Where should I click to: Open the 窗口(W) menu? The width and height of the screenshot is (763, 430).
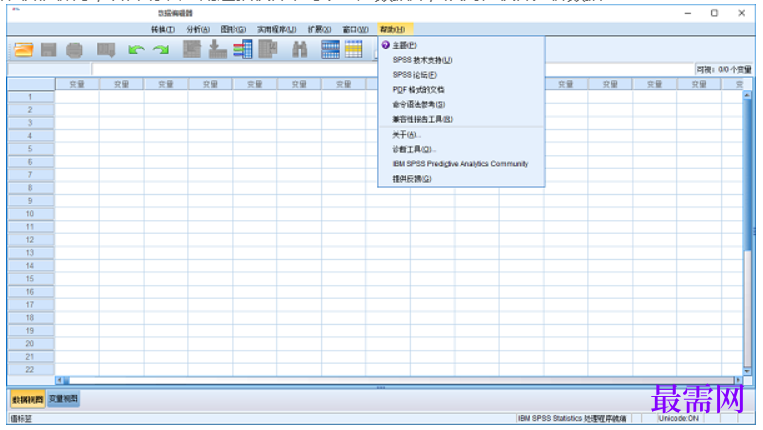[x=355, y=29]
